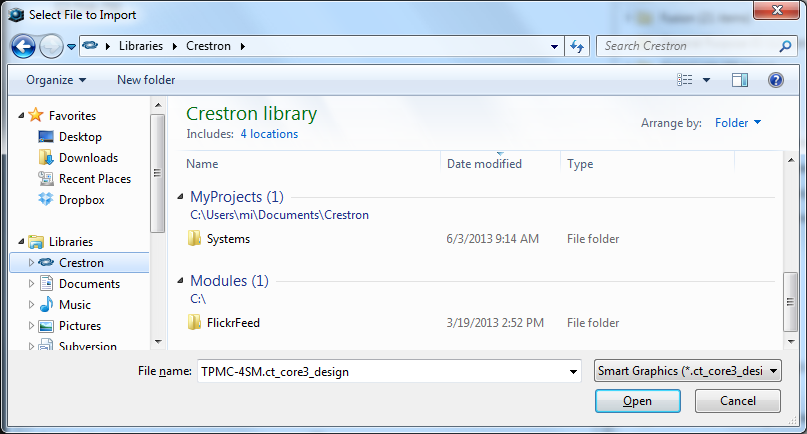Image resolution: width=807 pixels, height=434 pixels.
Task: Open the address bar previous locations dropdown
Action: (x=554, y=46)
